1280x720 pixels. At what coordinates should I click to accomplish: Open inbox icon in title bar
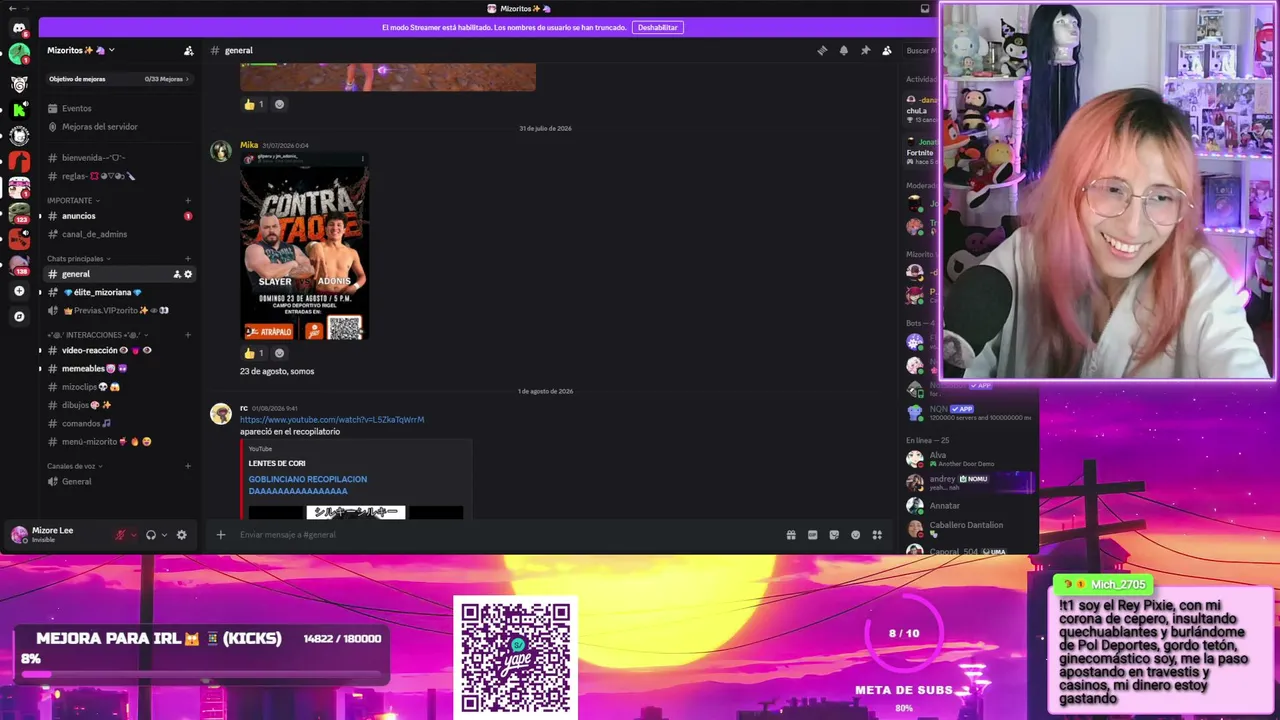[925, 8]
